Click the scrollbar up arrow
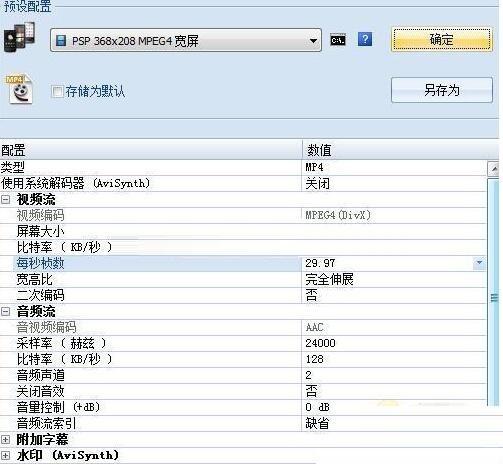 [493, 169]
